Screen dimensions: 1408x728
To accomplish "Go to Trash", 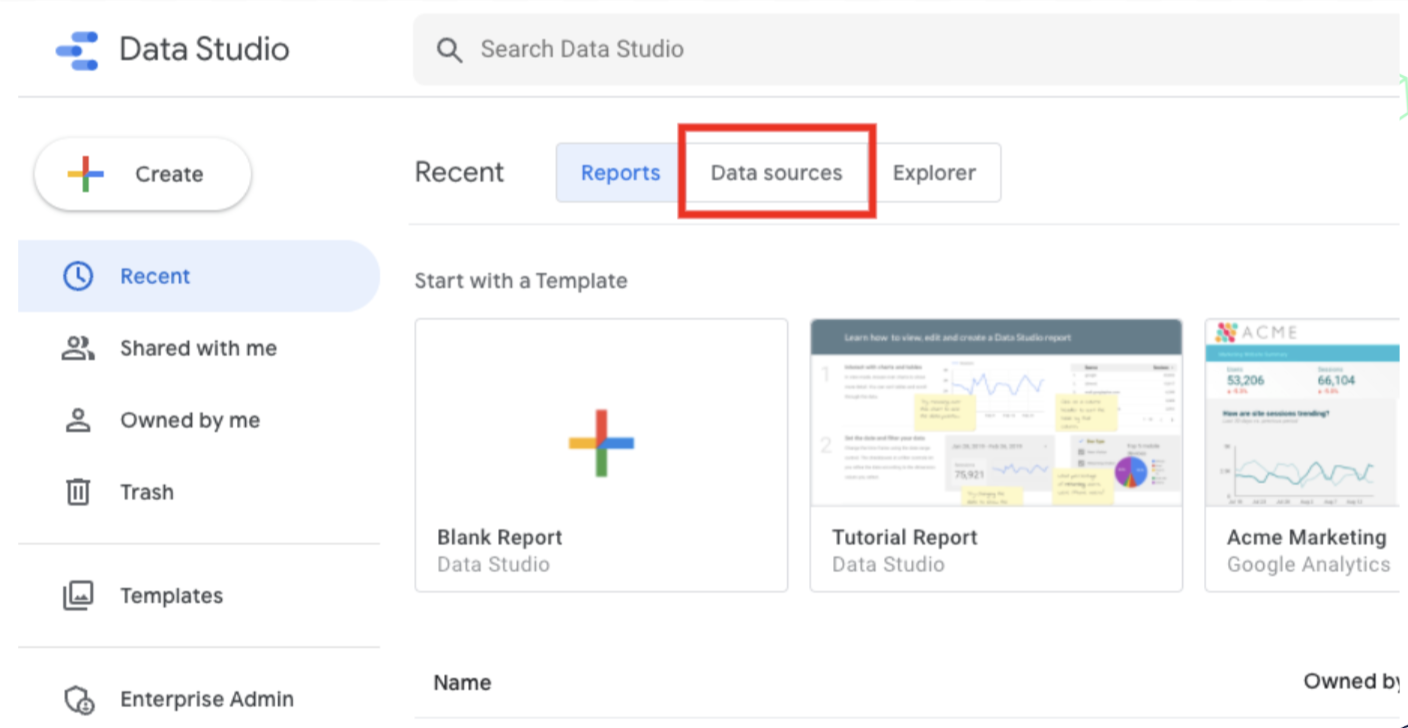I will click(199, 492).
